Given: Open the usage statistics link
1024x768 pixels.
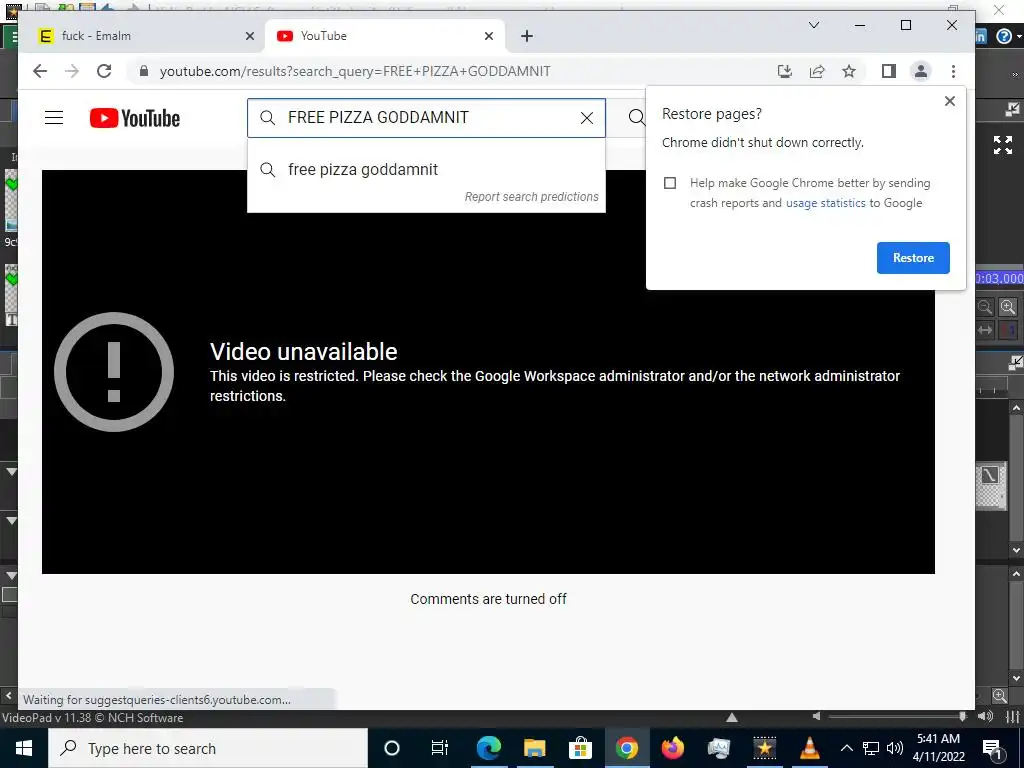Looking at the screenshot, I should point(825,203).
